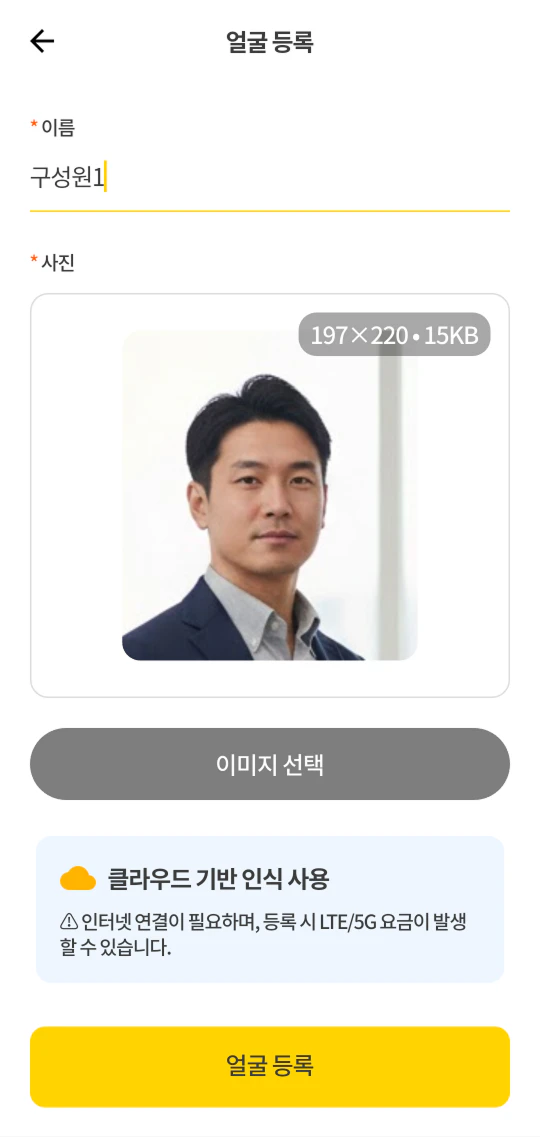Tap the warning triangle icon

pyautogui.click(x=68, y=922)
